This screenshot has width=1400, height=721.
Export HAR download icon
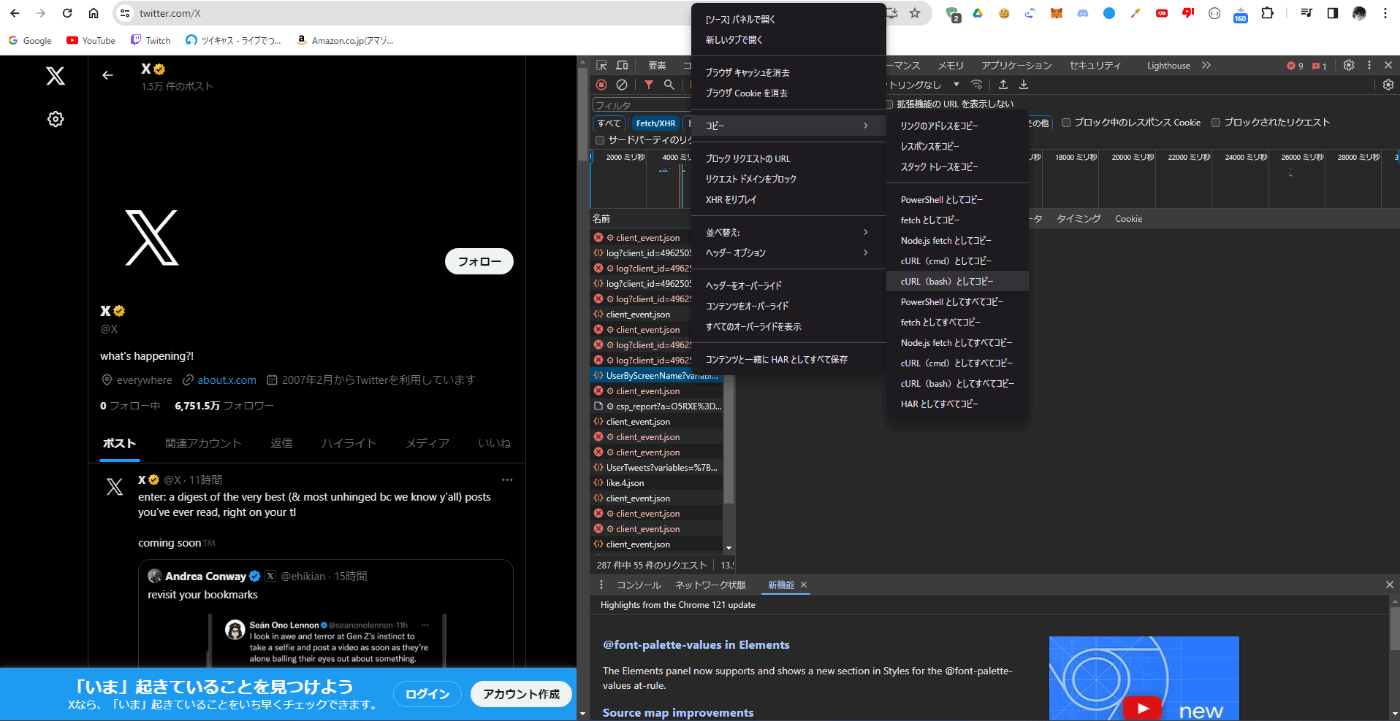pyautogui.click(x=1023, y=85)
